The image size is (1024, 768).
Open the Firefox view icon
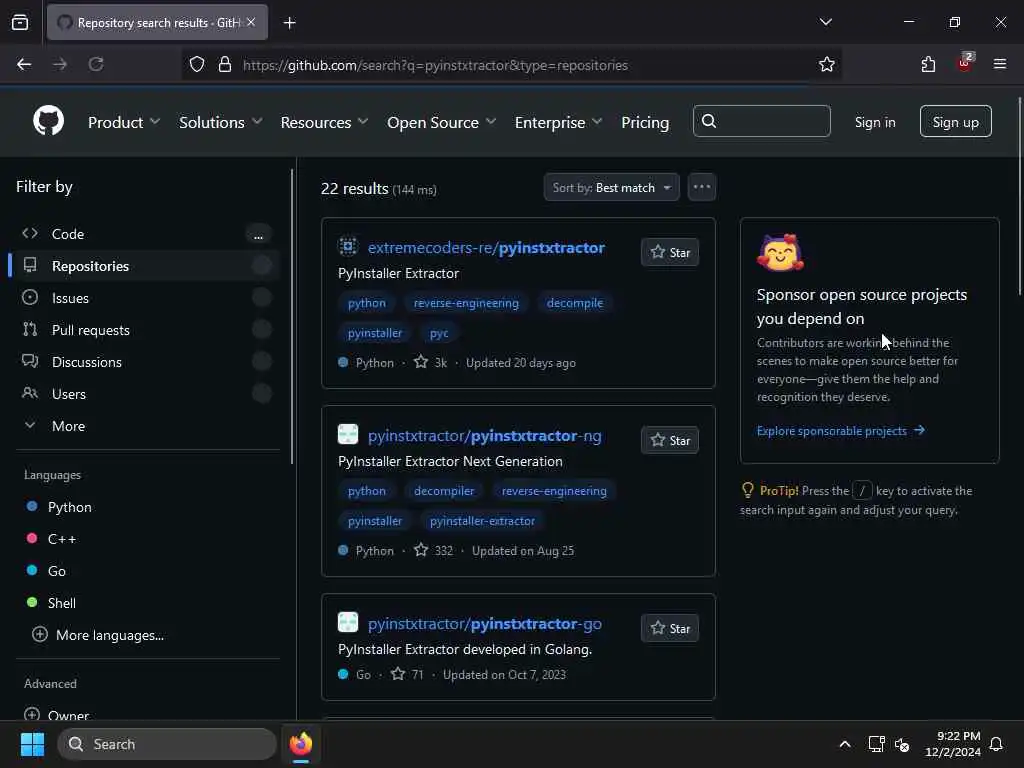click(20, 22)
